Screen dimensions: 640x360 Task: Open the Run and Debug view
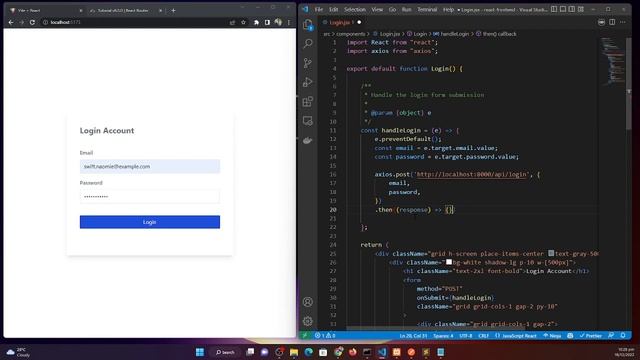[308, 82]
